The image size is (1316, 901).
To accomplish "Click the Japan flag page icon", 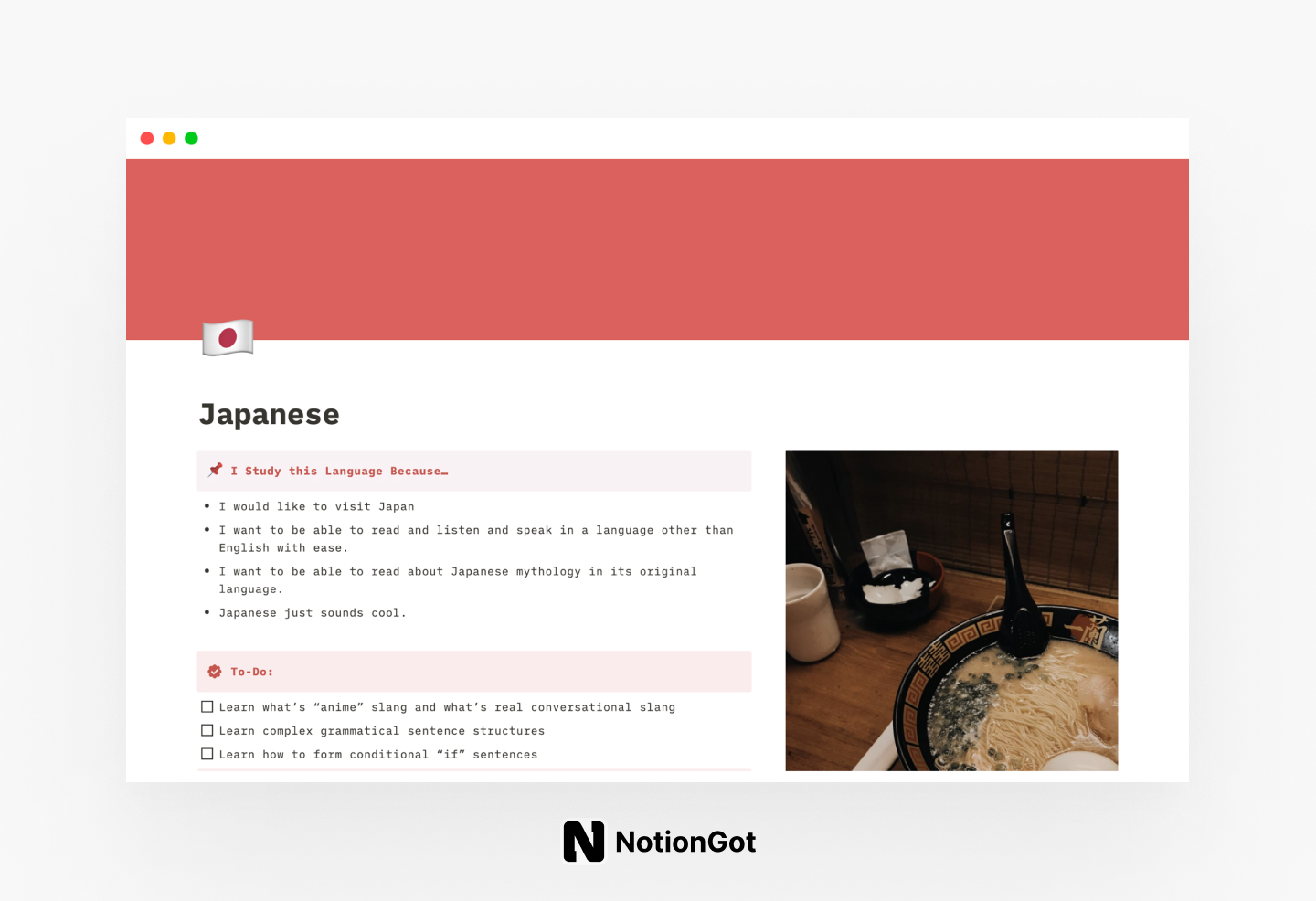I will tap(228, 337).
